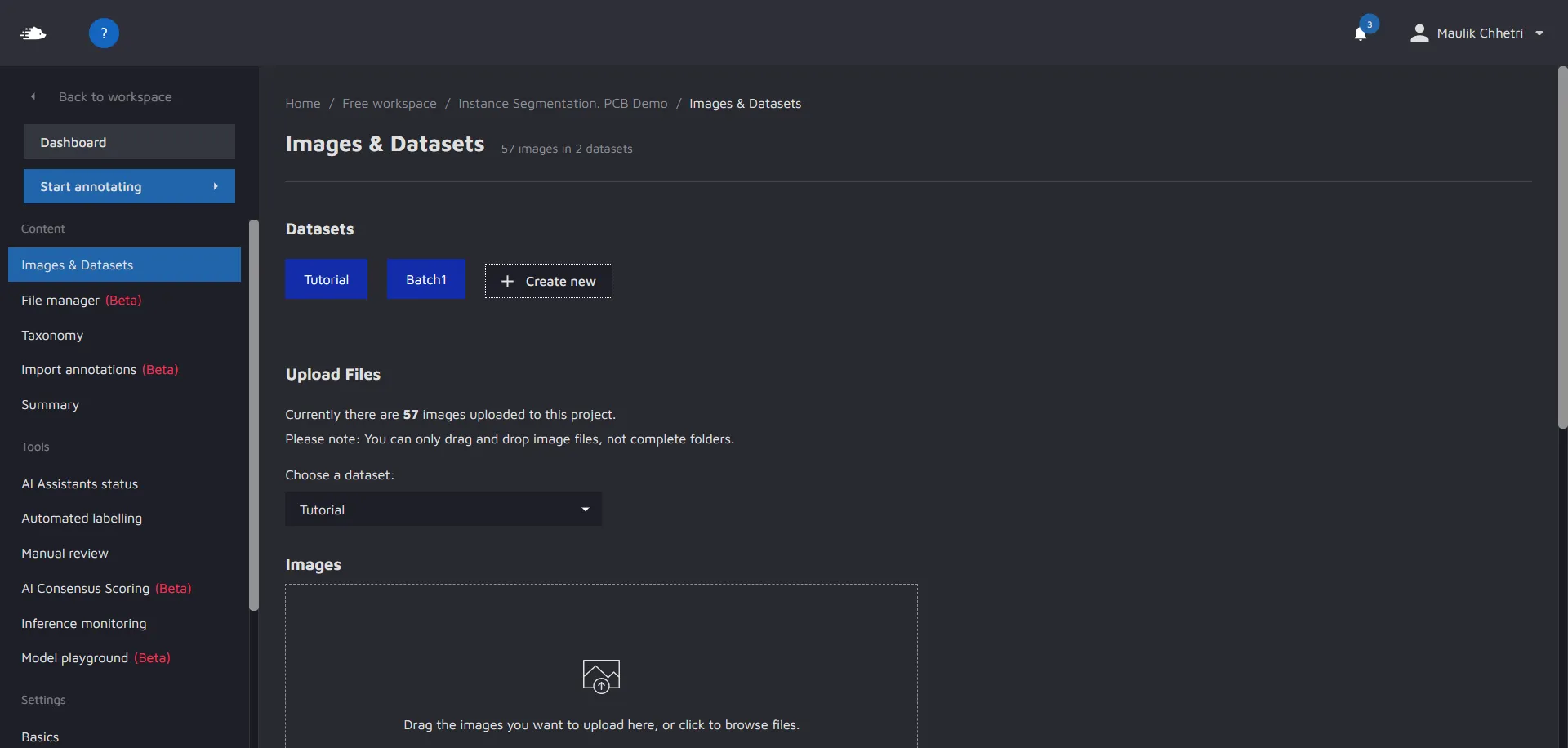Click Free workspace breadcrumb link

[389, 104]
